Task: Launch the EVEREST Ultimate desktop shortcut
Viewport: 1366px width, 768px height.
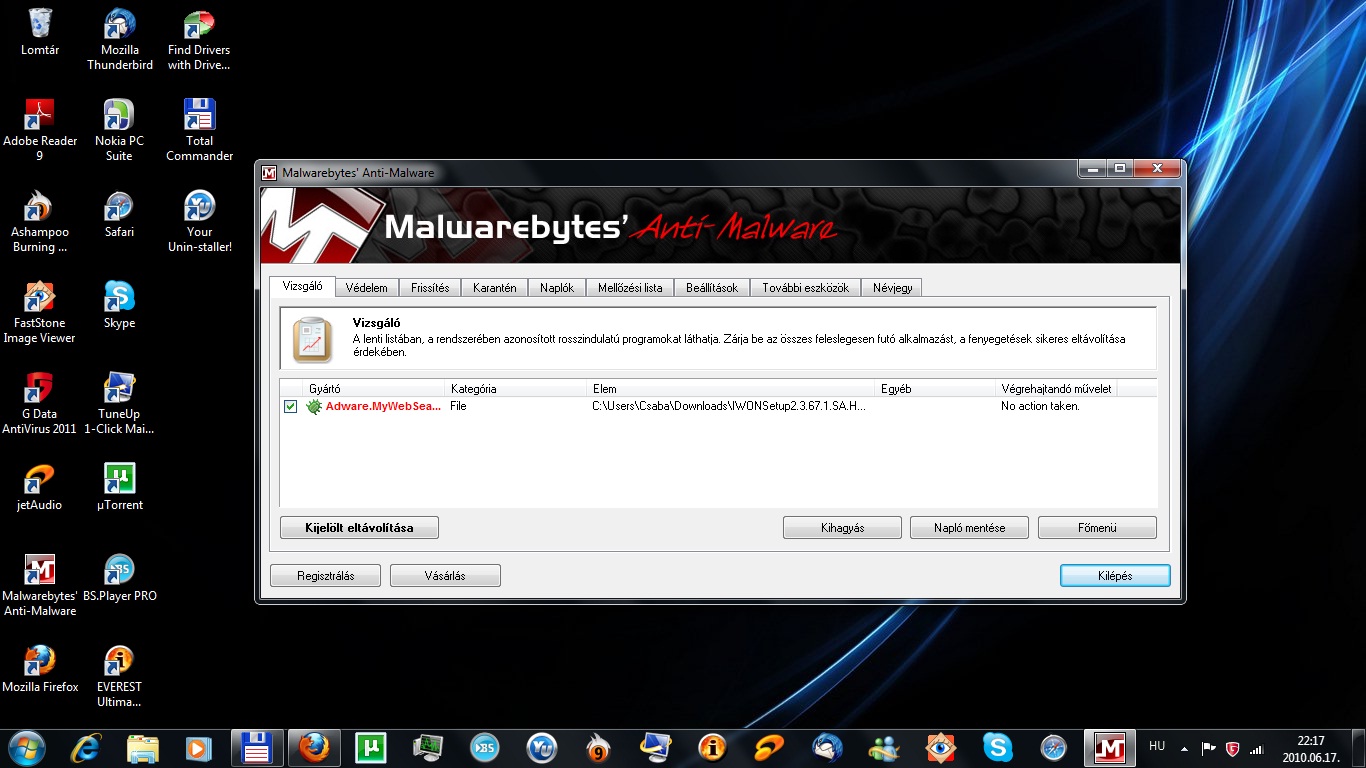Action: point(120,676)
